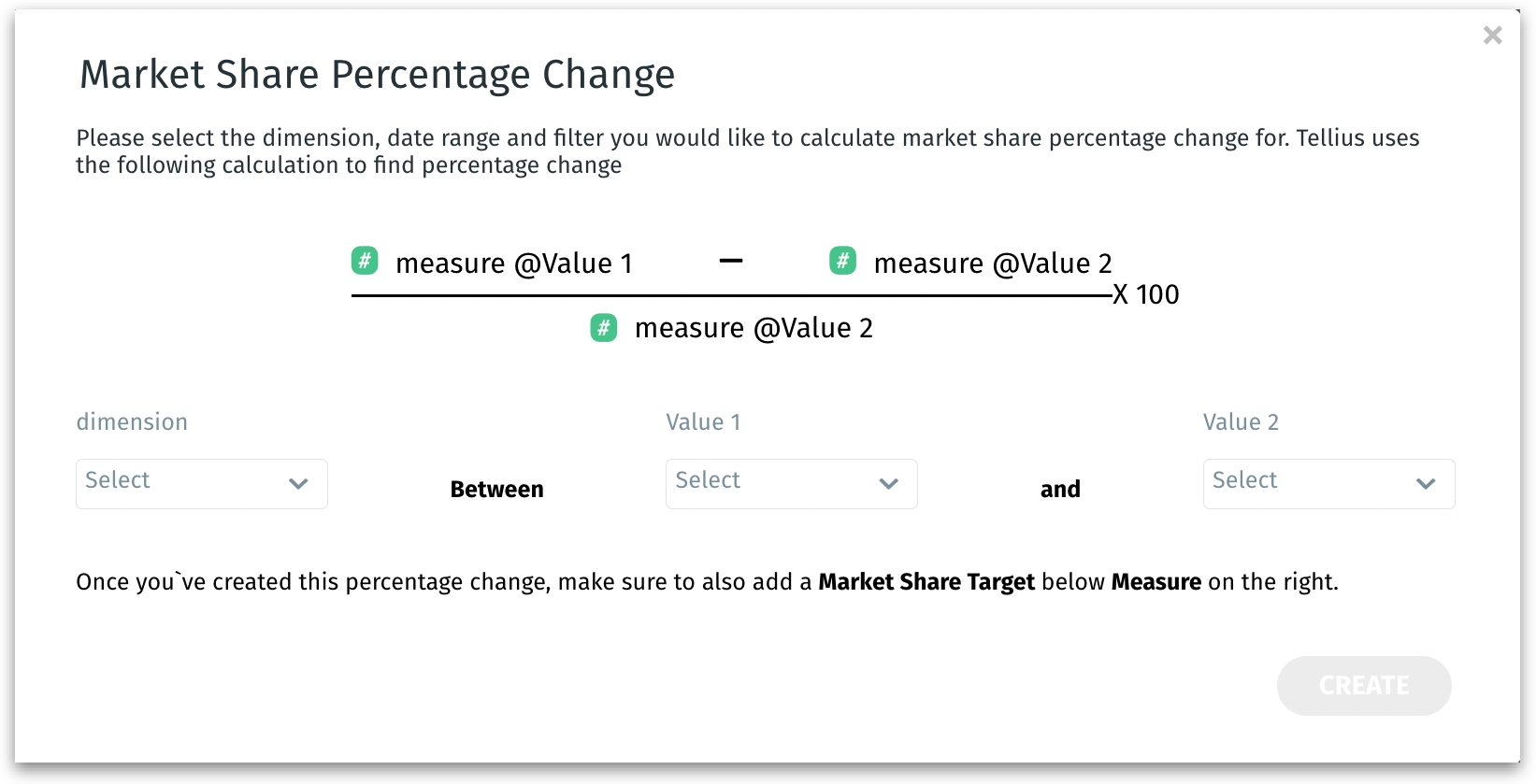Click the Between label
Image resolution: width=1536 pixels, height=784 pixels.
pyautogui.click(x=496, y=490)
